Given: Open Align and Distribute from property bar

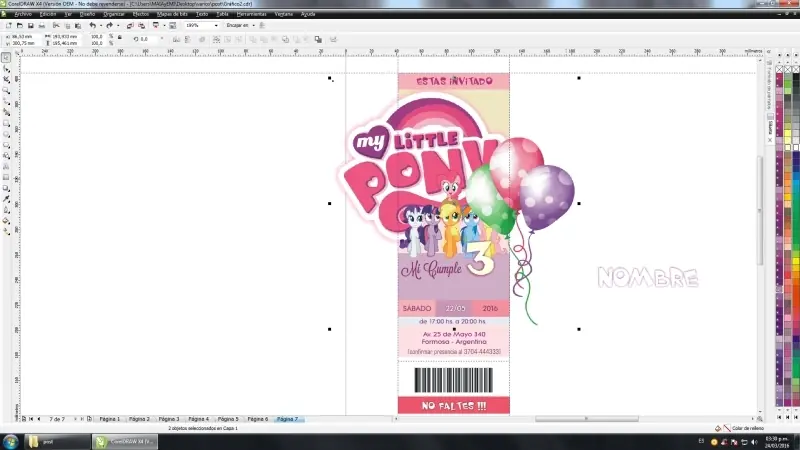Looking at the screenshot, I should [x=333, y=39].
